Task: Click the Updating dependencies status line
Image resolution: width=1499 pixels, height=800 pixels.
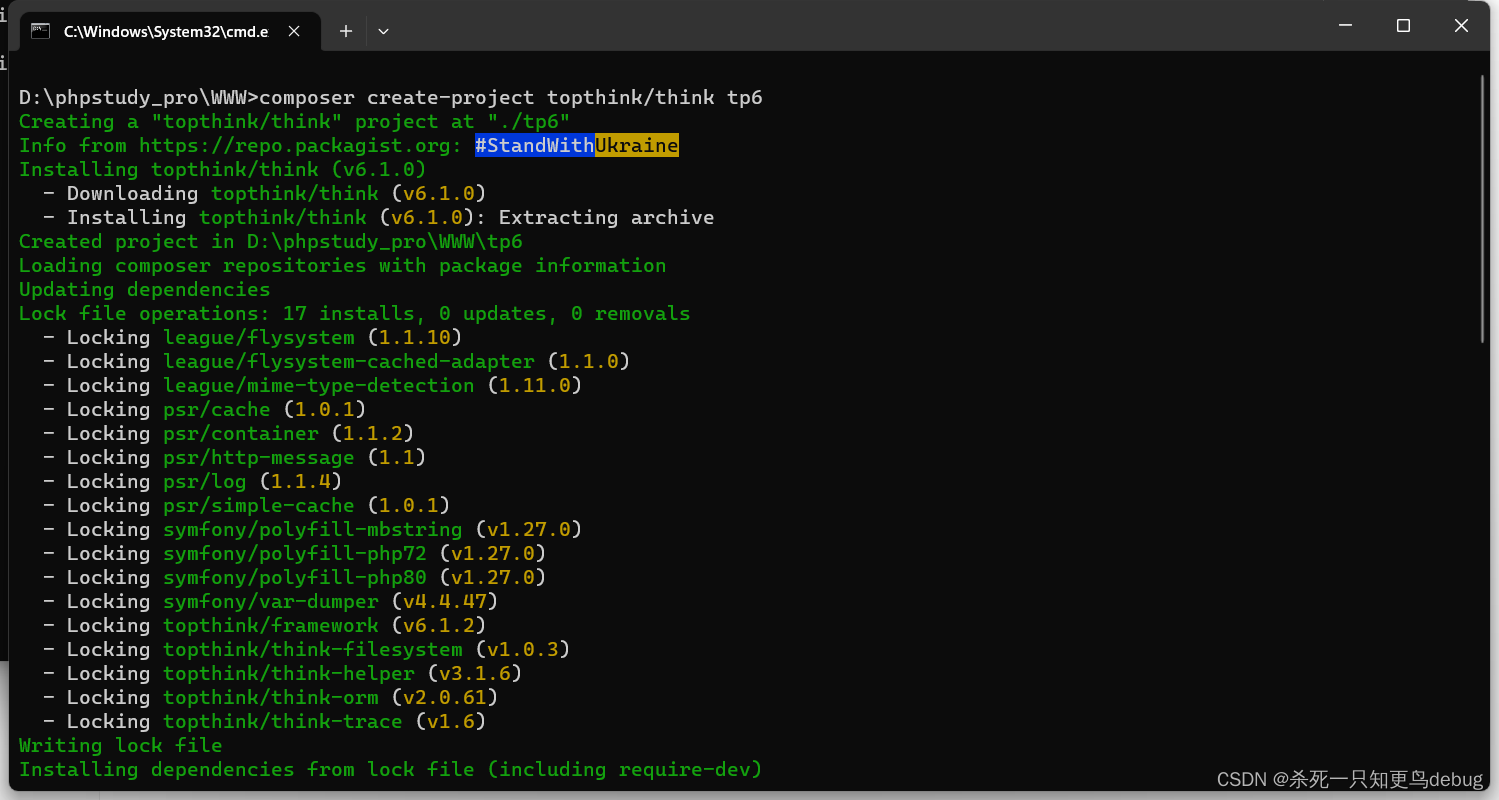Action: click(x=143, y=289)
